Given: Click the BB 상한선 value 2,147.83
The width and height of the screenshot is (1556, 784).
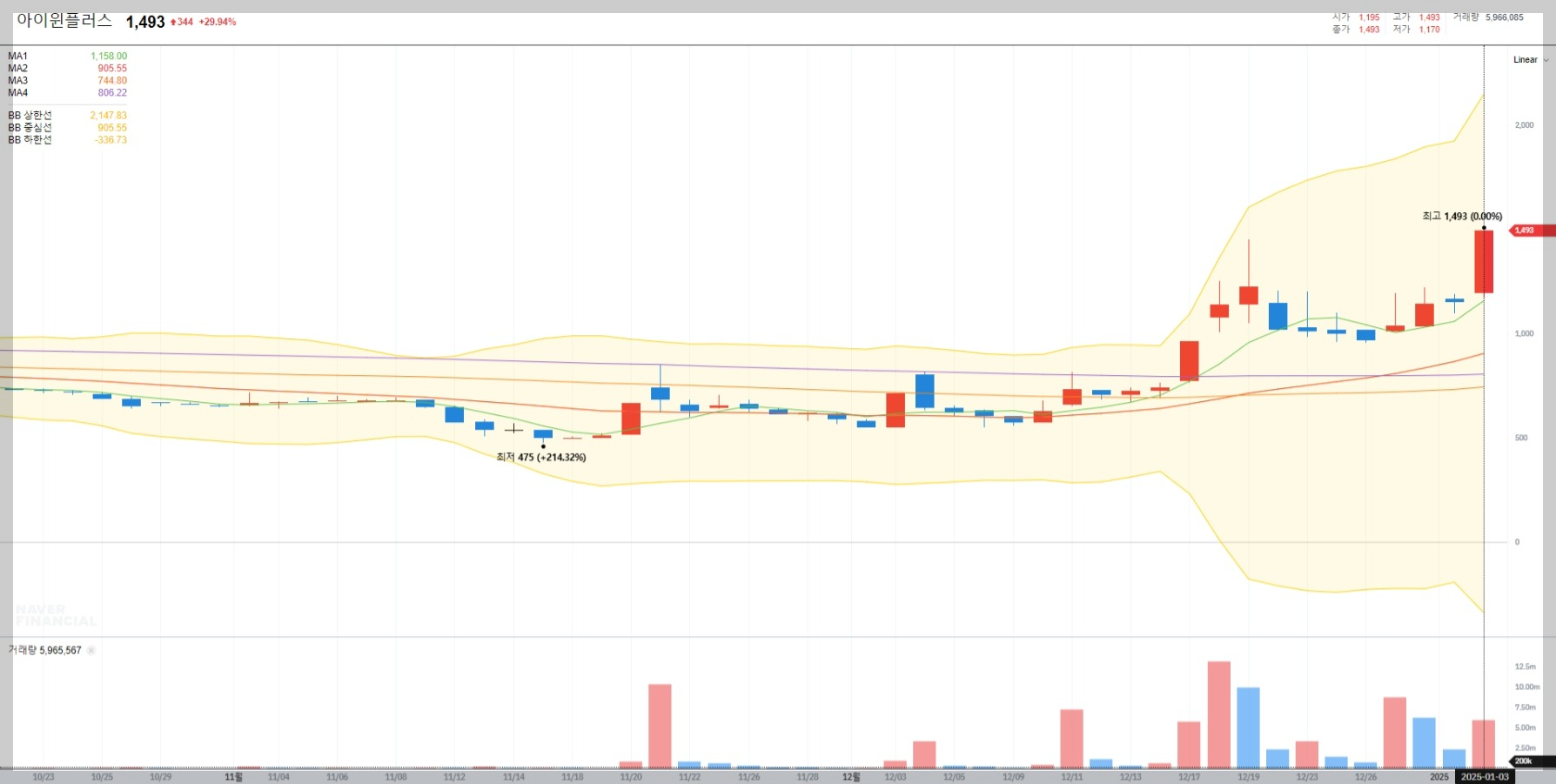Looking at the screenshot, I should click(x=108, y=115).
